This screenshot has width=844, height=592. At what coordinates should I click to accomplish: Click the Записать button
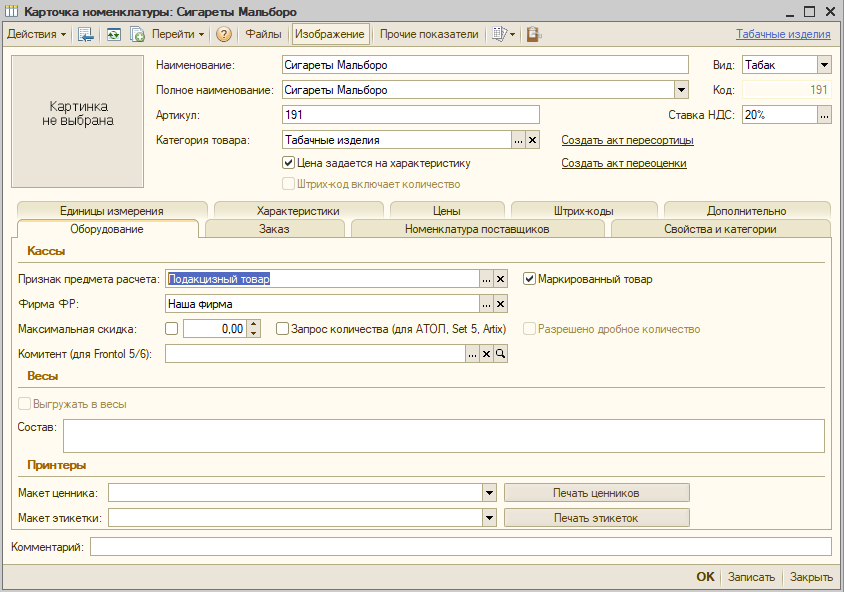[x=751, y=577]
